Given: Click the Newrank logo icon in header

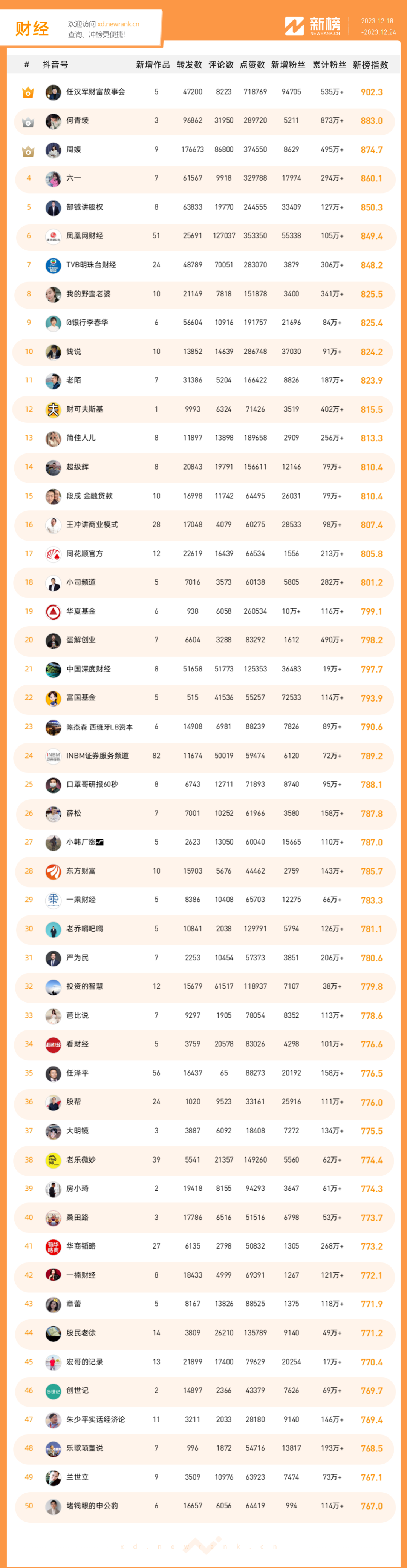Looking at the screenshot, I should coord(294,26).
